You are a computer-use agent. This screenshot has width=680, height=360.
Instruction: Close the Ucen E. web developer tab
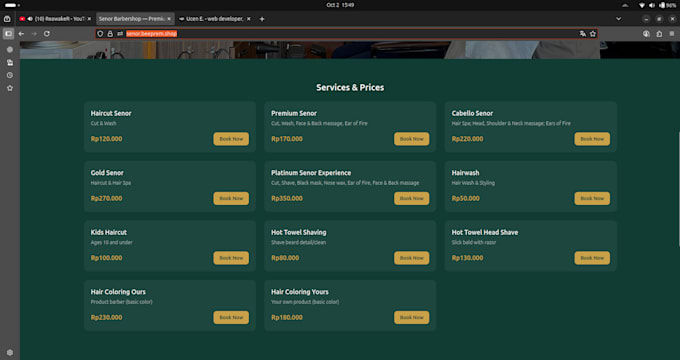coord(248,19)
